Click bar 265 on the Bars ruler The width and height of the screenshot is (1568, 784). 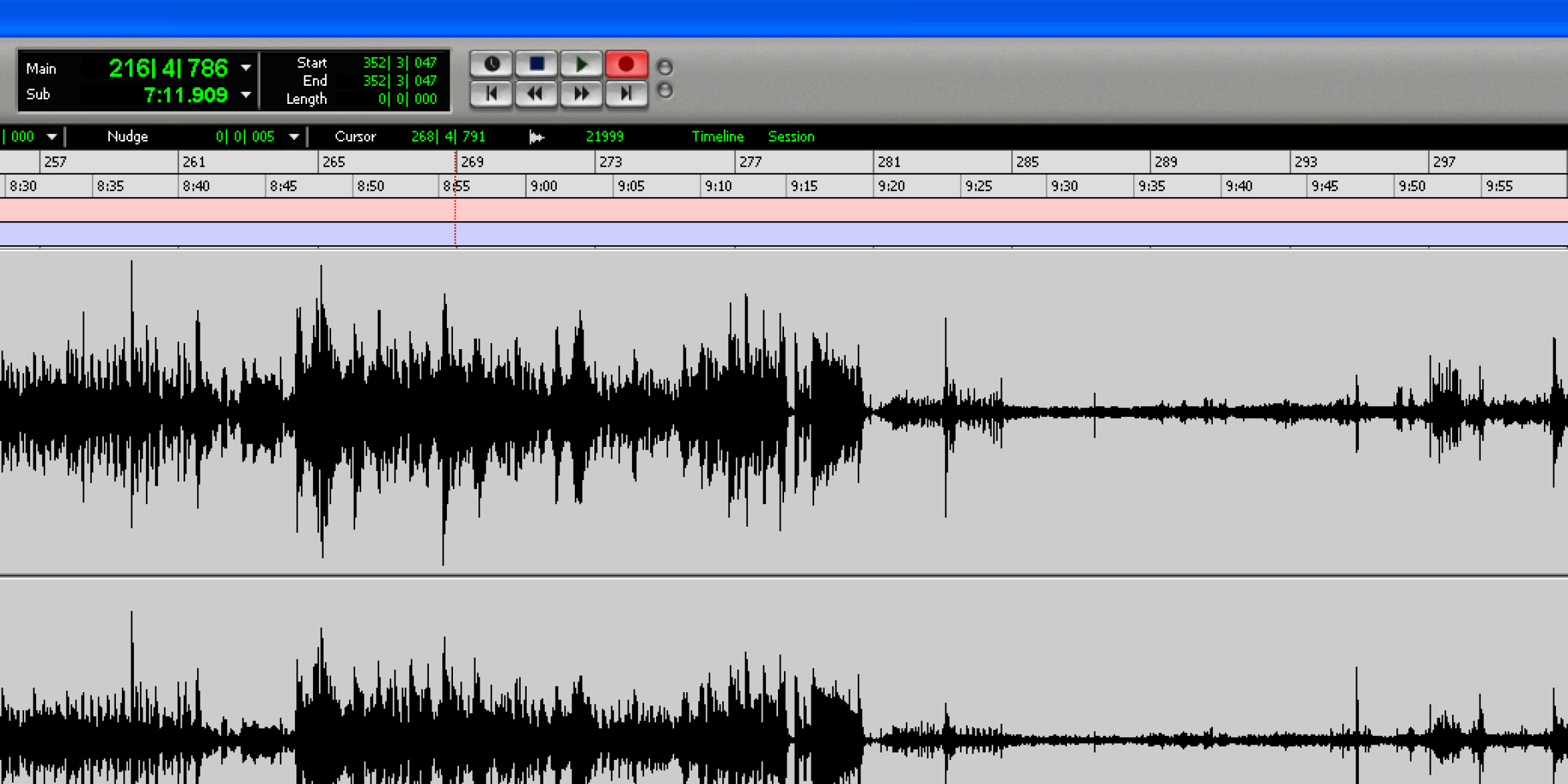tap(334, 162)
